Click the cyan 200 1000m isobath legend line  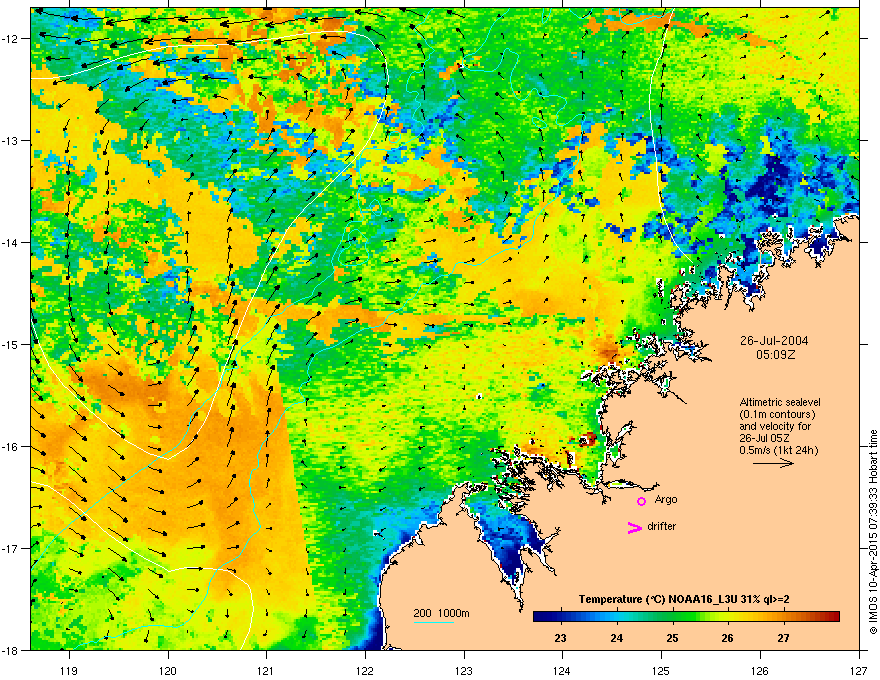pos(433,623)
